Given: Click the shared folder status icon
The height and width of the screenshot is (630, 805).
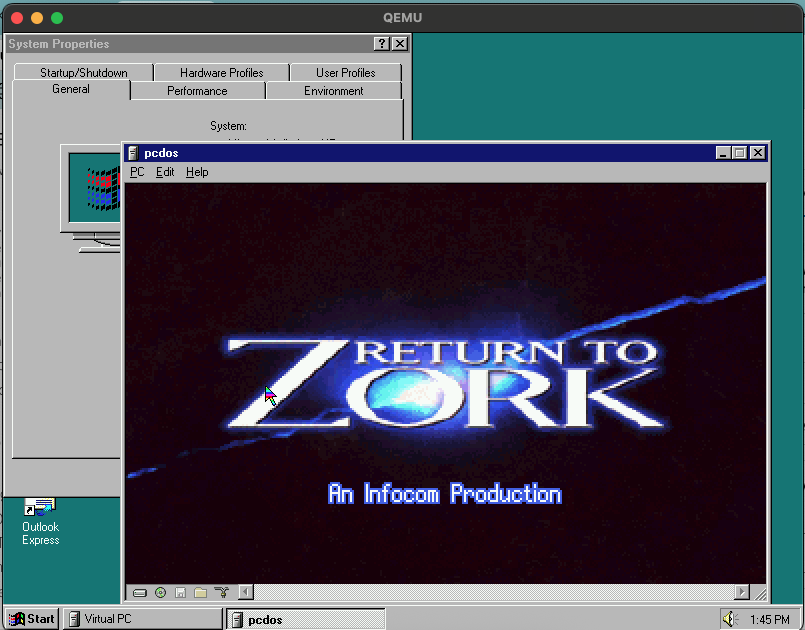Looking at the screenshot, I should pyautogui.click(x=200, y=592).
